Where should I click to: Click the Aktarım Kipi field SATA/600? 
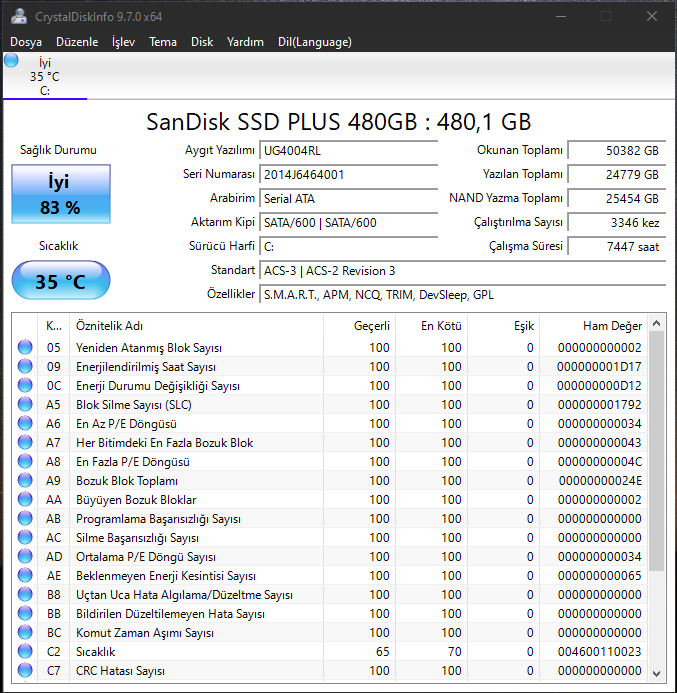tap(349, 222)
